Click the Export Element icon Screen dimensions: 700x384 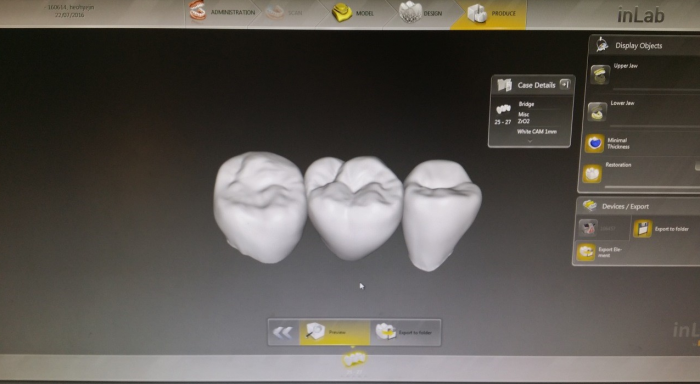click(585, 252)
